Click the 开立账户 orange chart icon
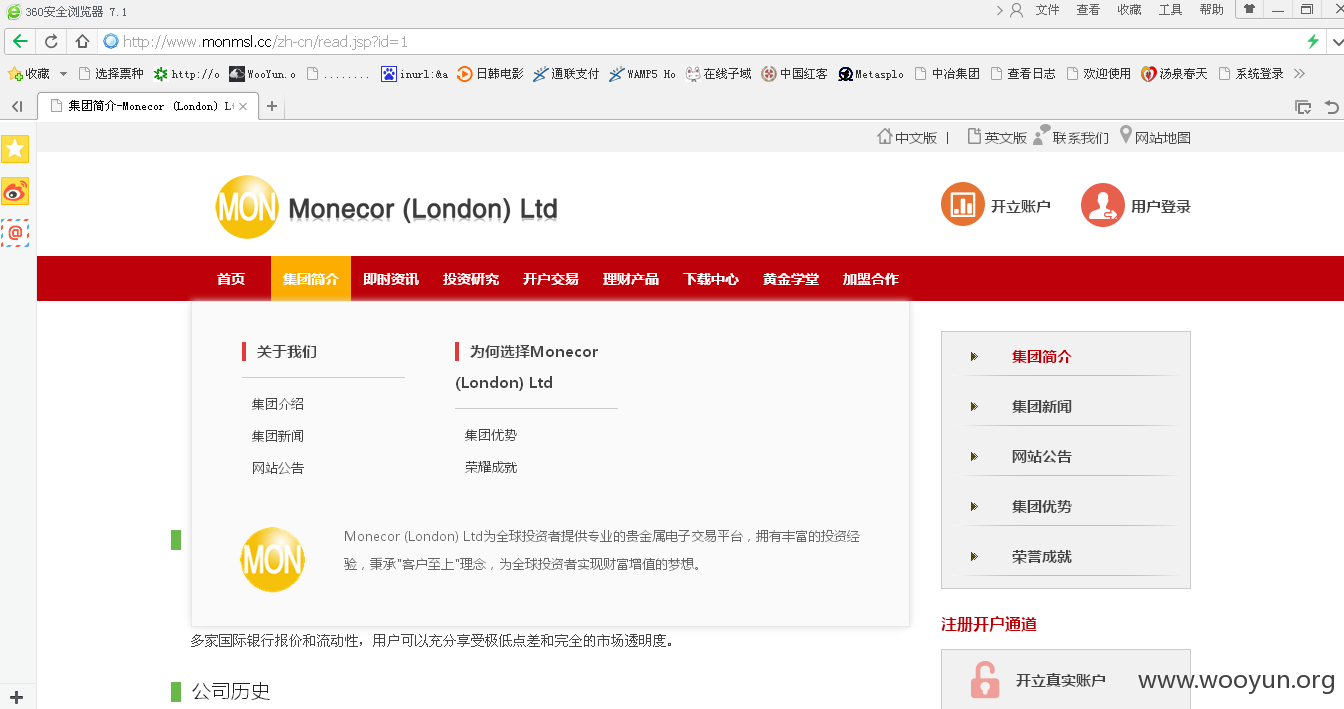 pos(963,204)
